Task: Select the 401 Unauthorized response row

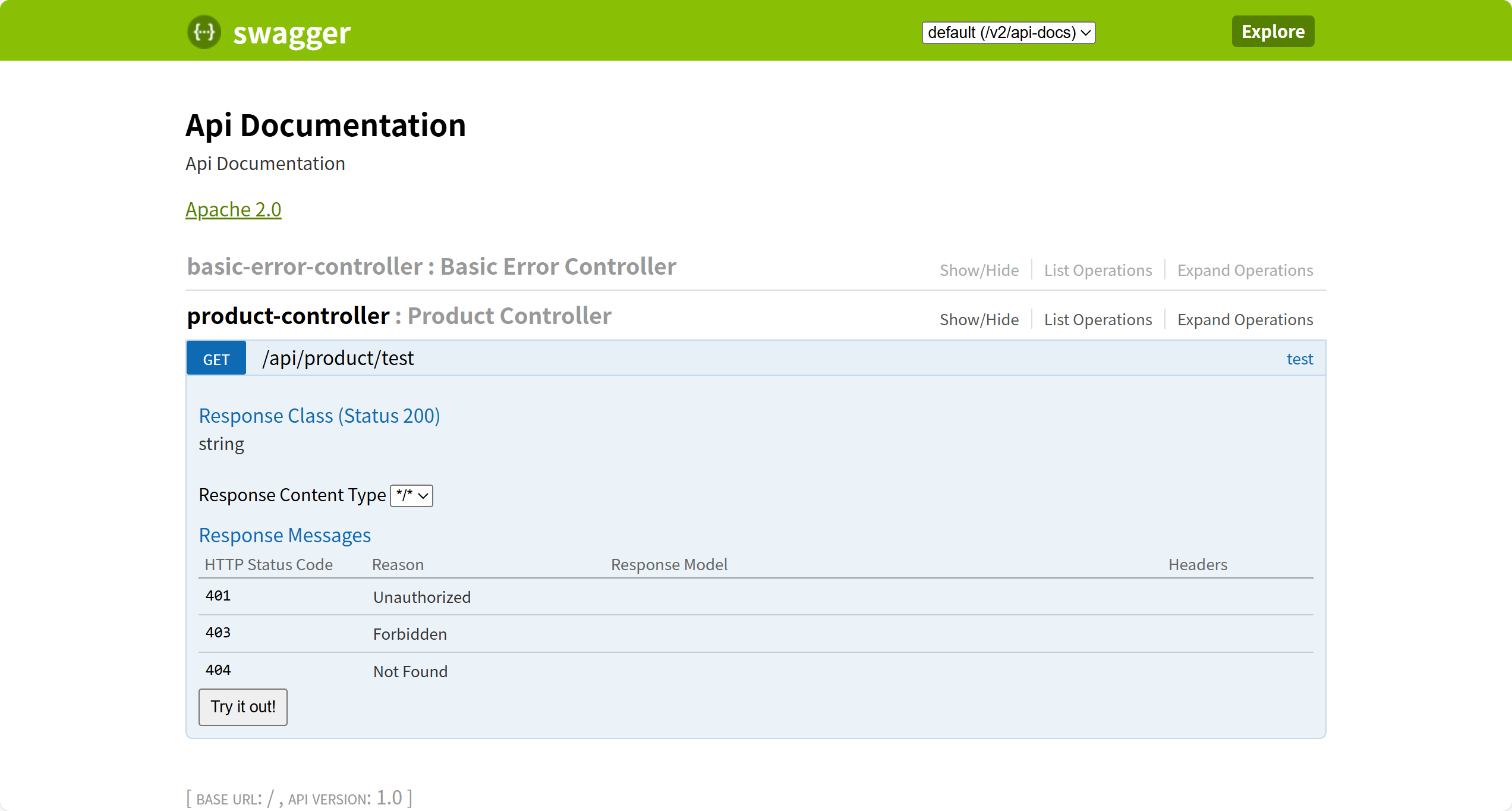Action: click(421, 597)
